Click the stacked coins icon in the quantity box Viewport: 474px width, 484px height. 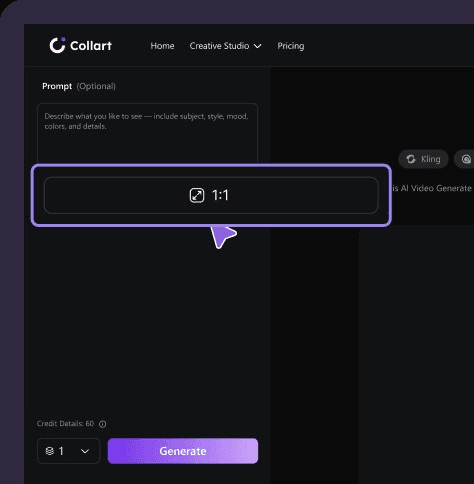point(50,451)
